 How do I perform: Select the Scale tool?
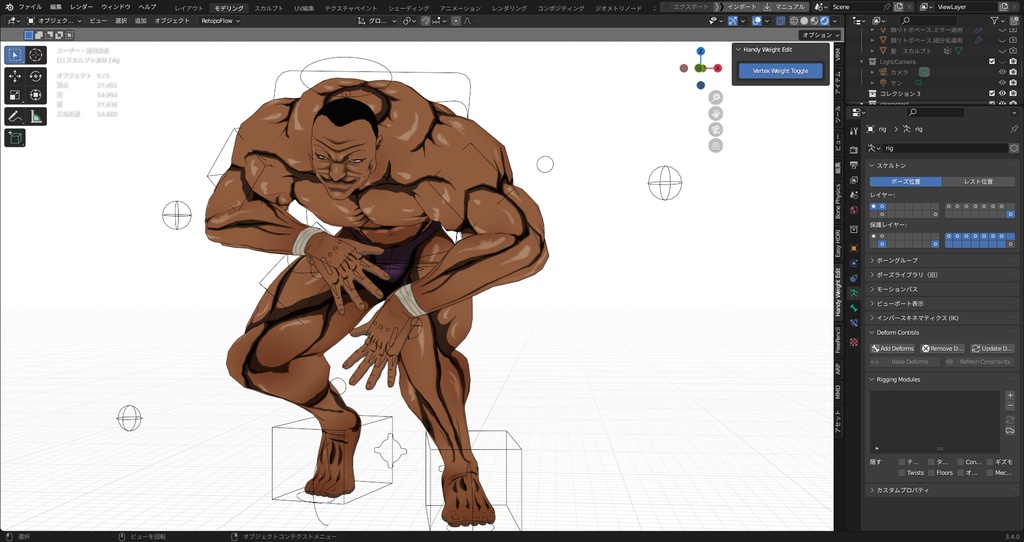pos(15,95)
